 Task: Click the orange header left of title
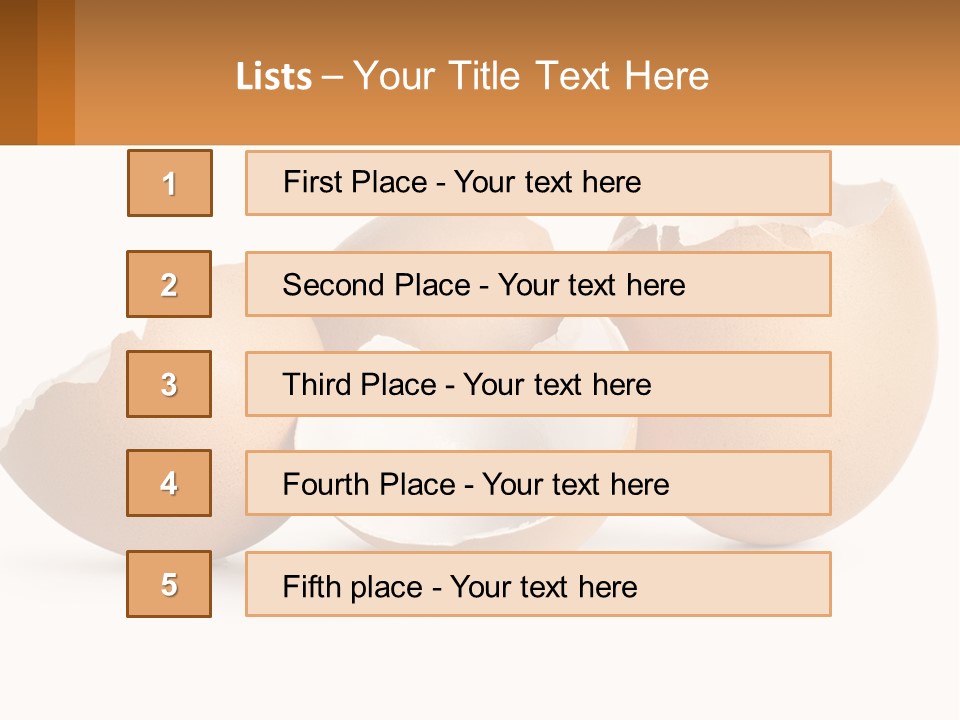[x=150, y=76]
